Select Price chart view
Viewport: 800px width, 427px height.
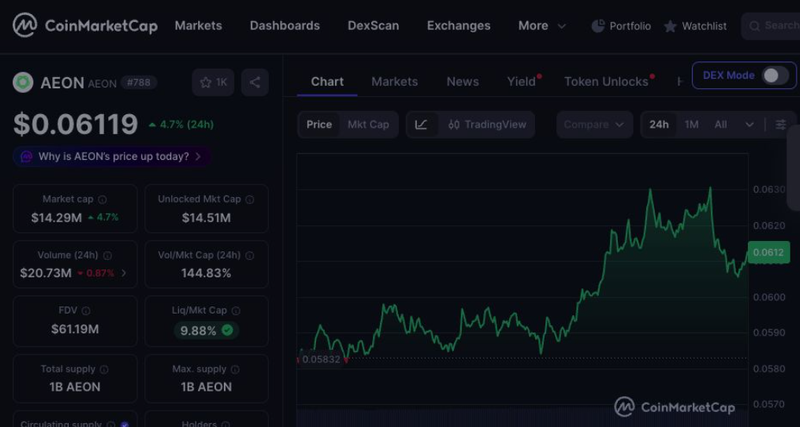click(319, 124)
